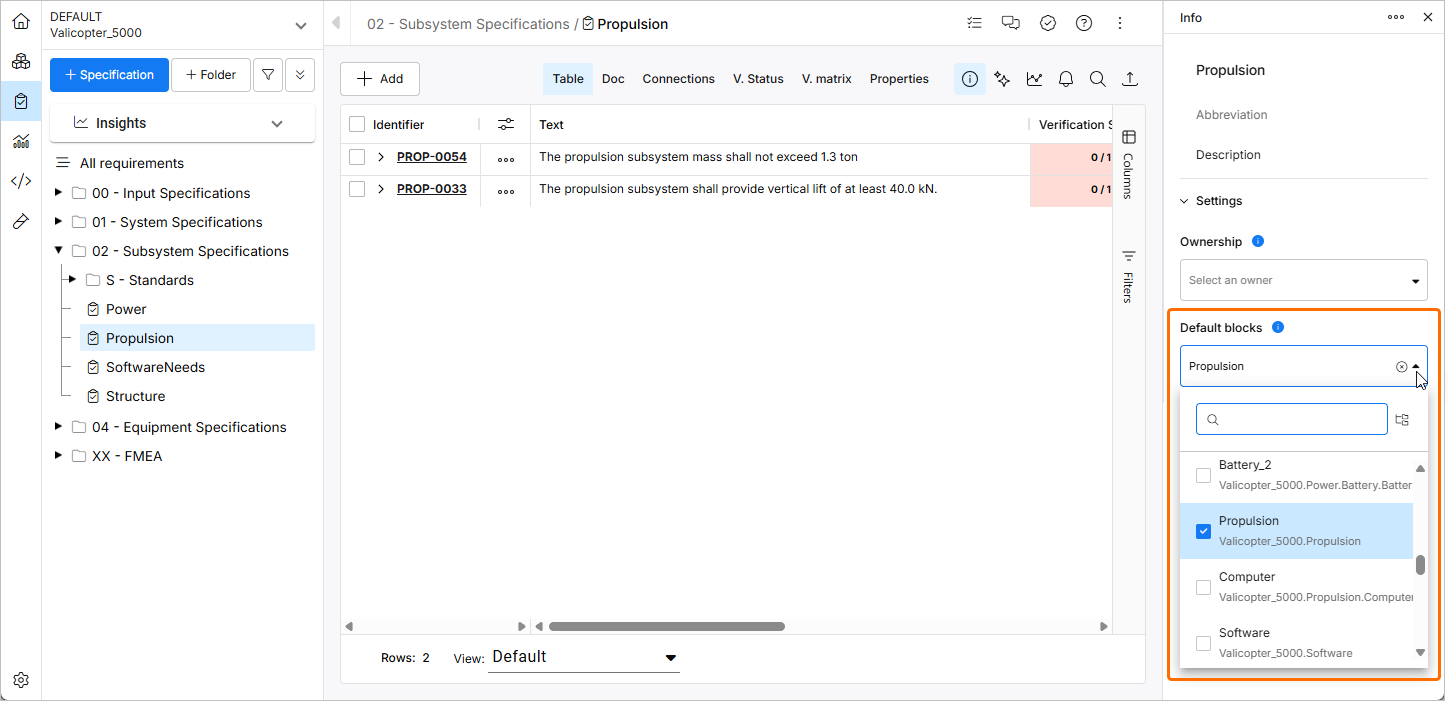
Task: Check the select-all Identifier checkbox
Action: coord(357,124)
